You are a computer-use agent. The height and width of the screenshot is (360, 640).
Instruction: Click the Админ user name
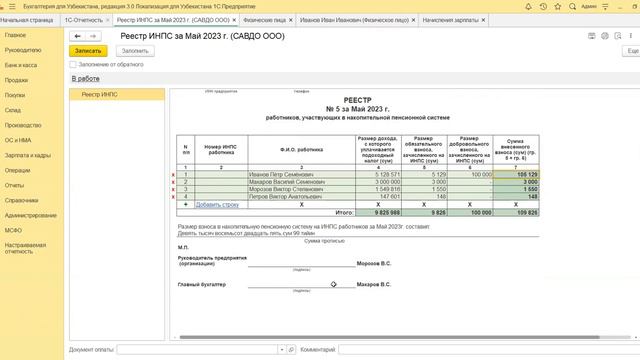tap(589, 7)
